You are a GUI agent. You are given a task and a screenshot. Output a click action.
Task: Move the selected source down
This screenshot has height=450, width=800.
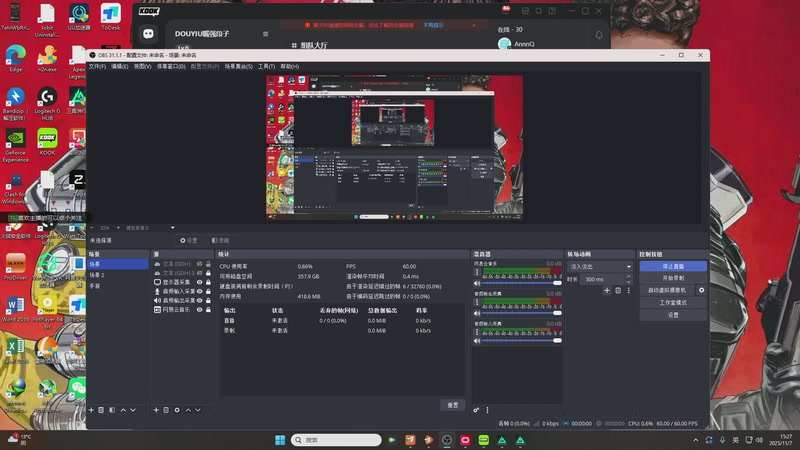click(x=198, y=410)
